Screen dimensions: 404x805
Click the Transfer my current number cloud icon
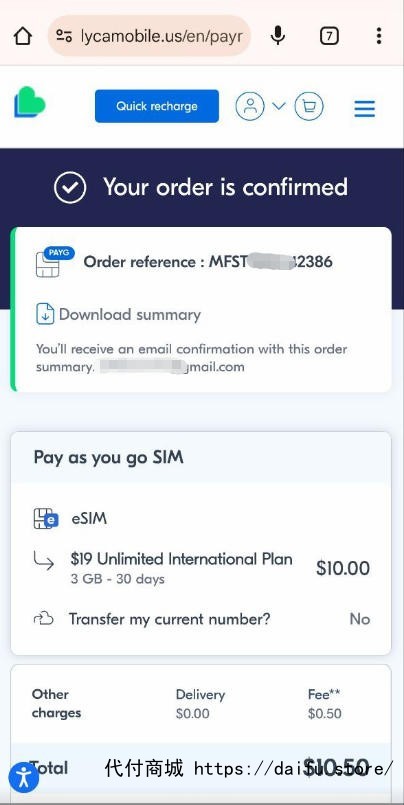click(x=44, y=619)
